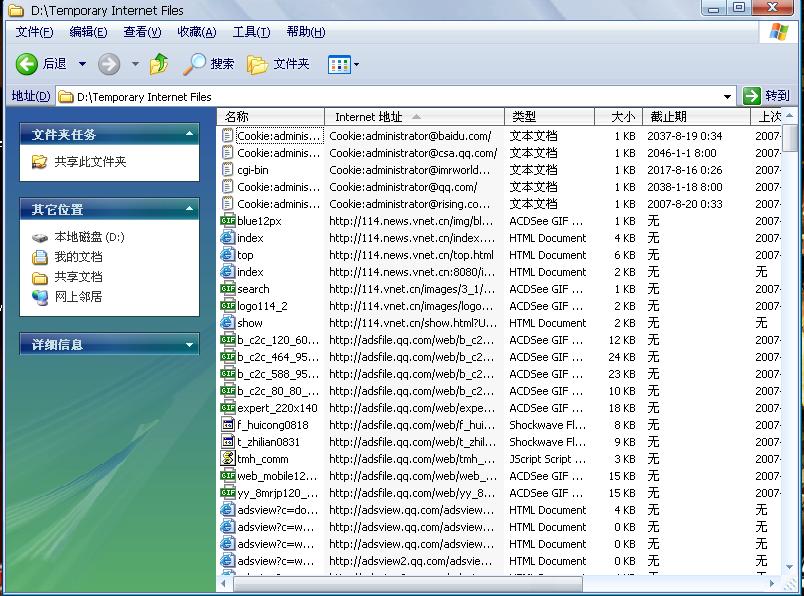804x596 pixels.
Task: Open the Views dropdown arrow
Action: 356,65
